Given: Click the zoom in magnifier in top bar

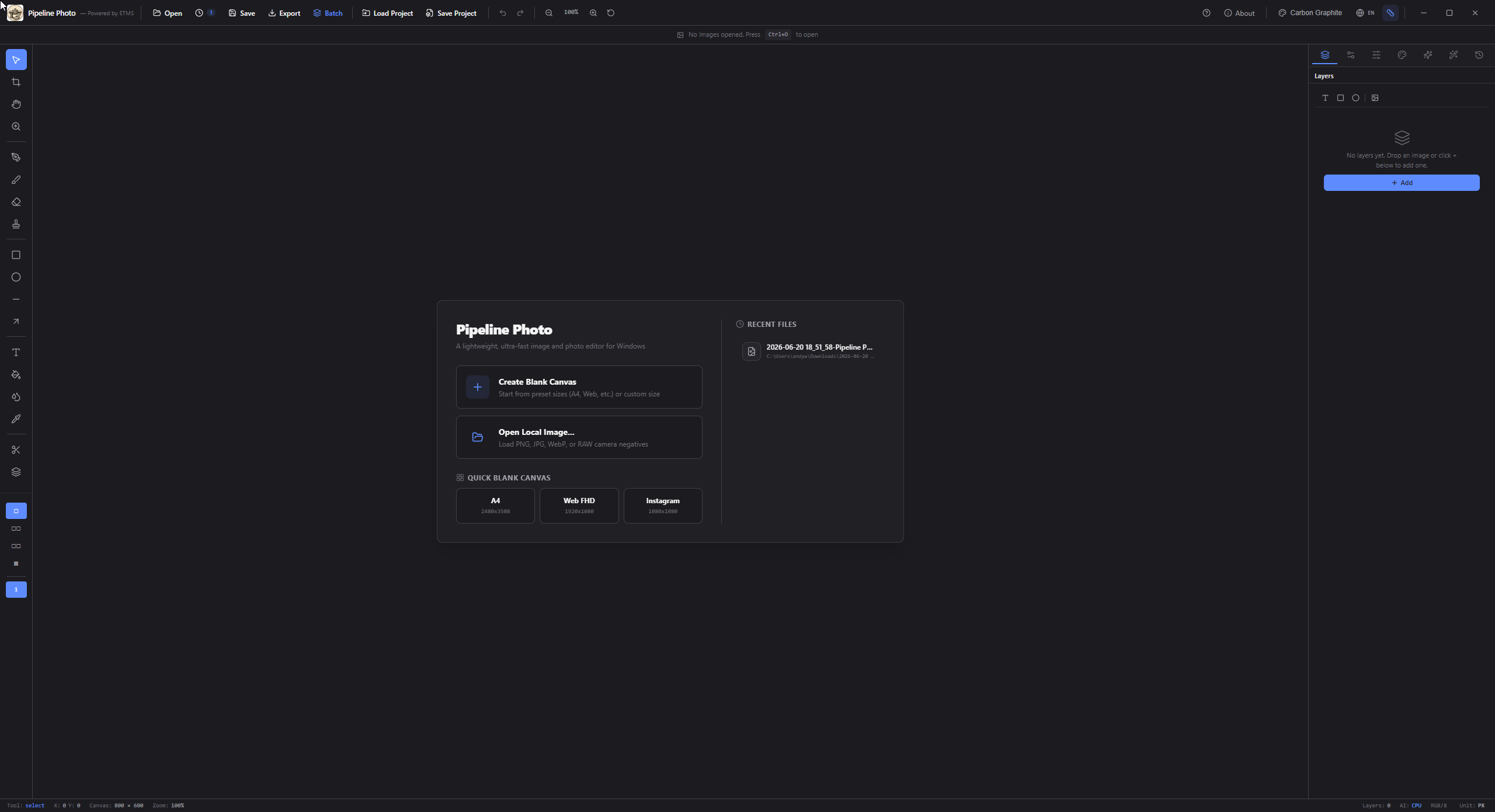Looking at the screenshot, I should (593, 13).
